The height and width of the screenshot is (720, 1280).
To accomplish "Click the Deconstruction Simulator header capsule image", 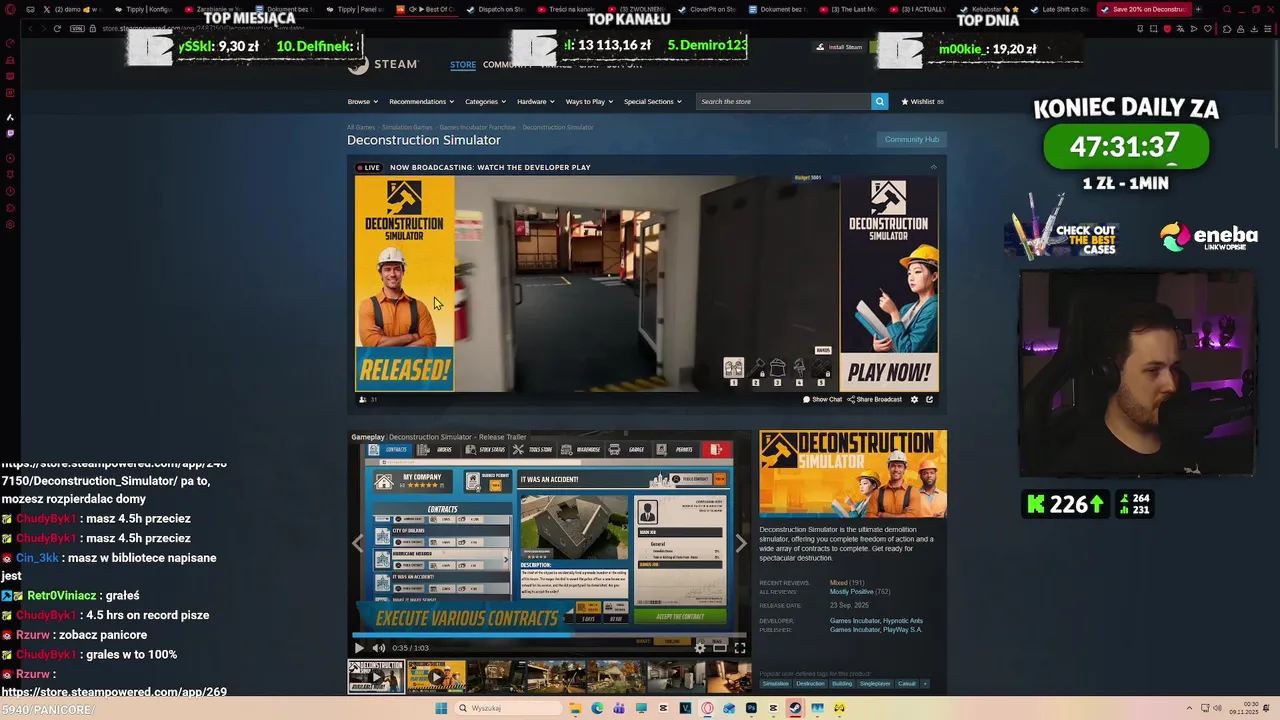I will [x=853, y=474].
